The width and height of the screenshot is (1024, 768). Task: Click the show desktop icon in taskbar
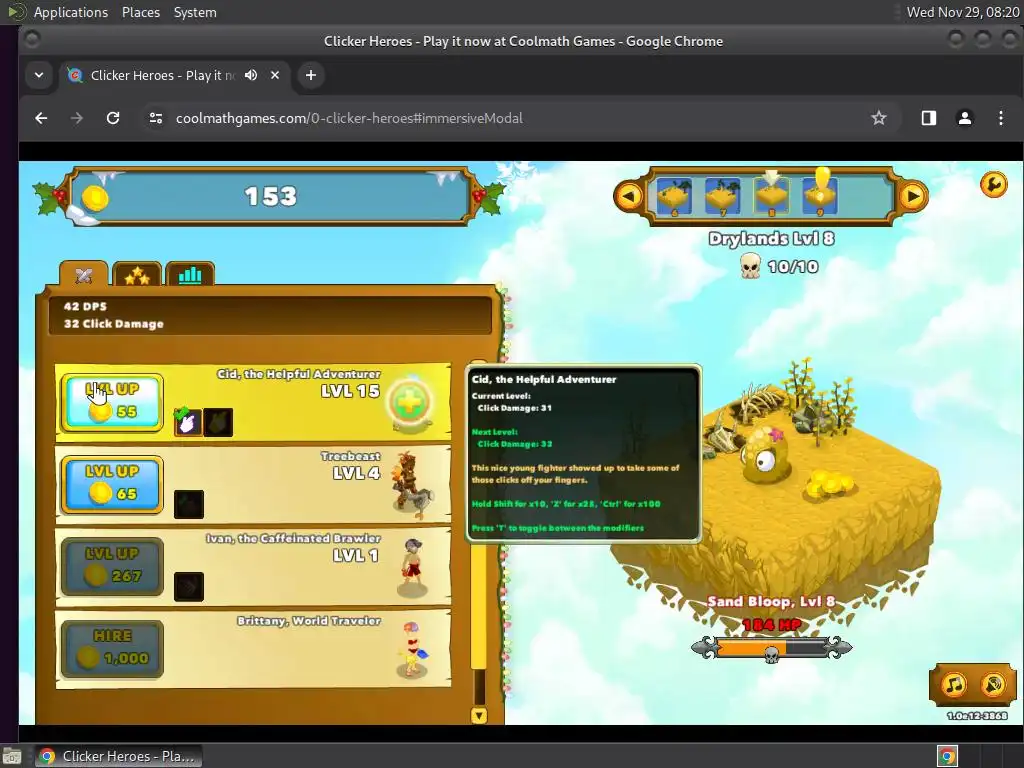point(12,756)
